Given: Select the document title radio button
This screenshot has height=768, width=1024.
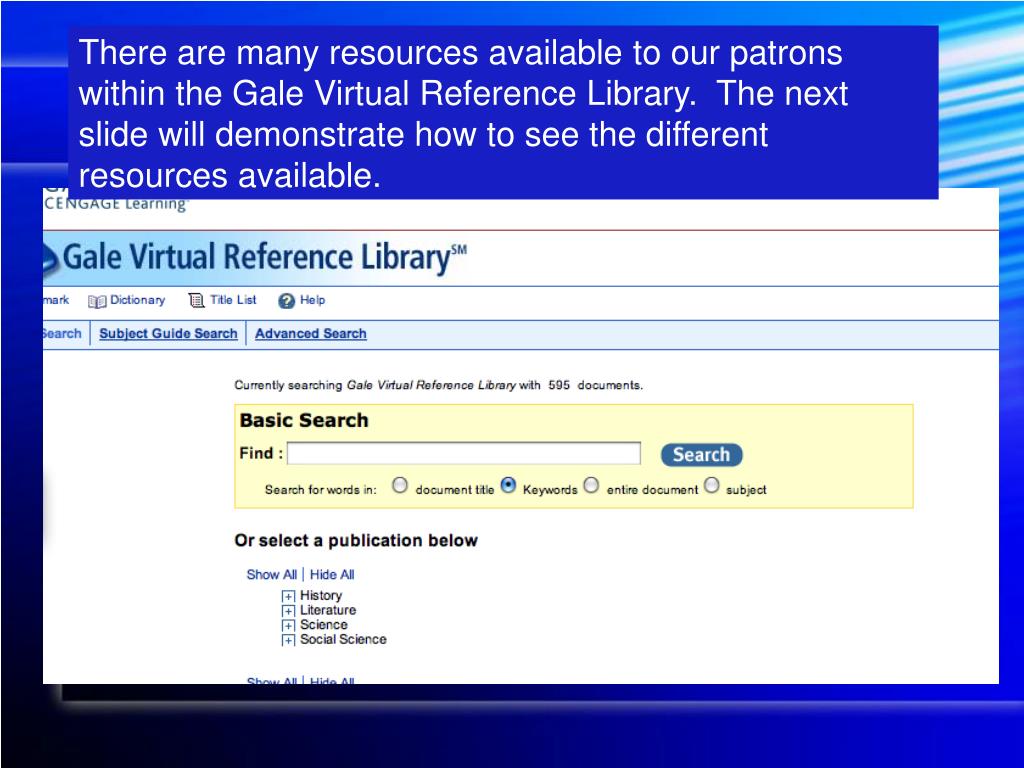Looking at the screenshot, I should pos(400,485).
